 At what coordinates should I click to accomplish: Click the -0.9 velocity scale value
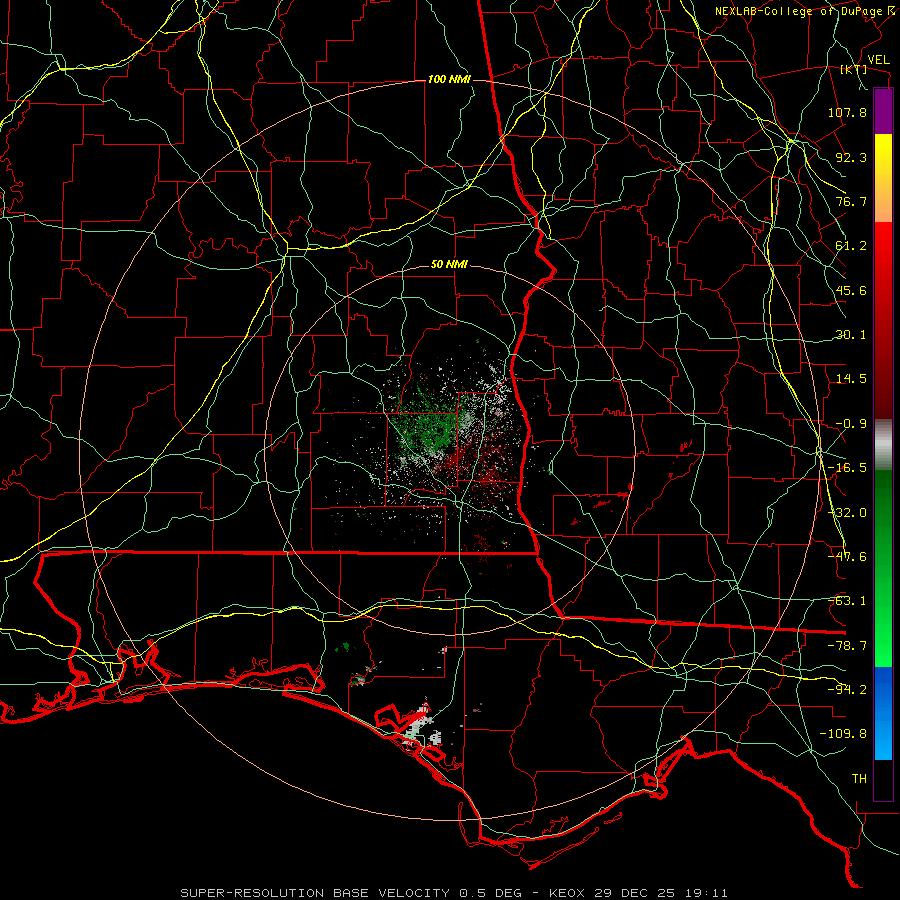[851, 424]
